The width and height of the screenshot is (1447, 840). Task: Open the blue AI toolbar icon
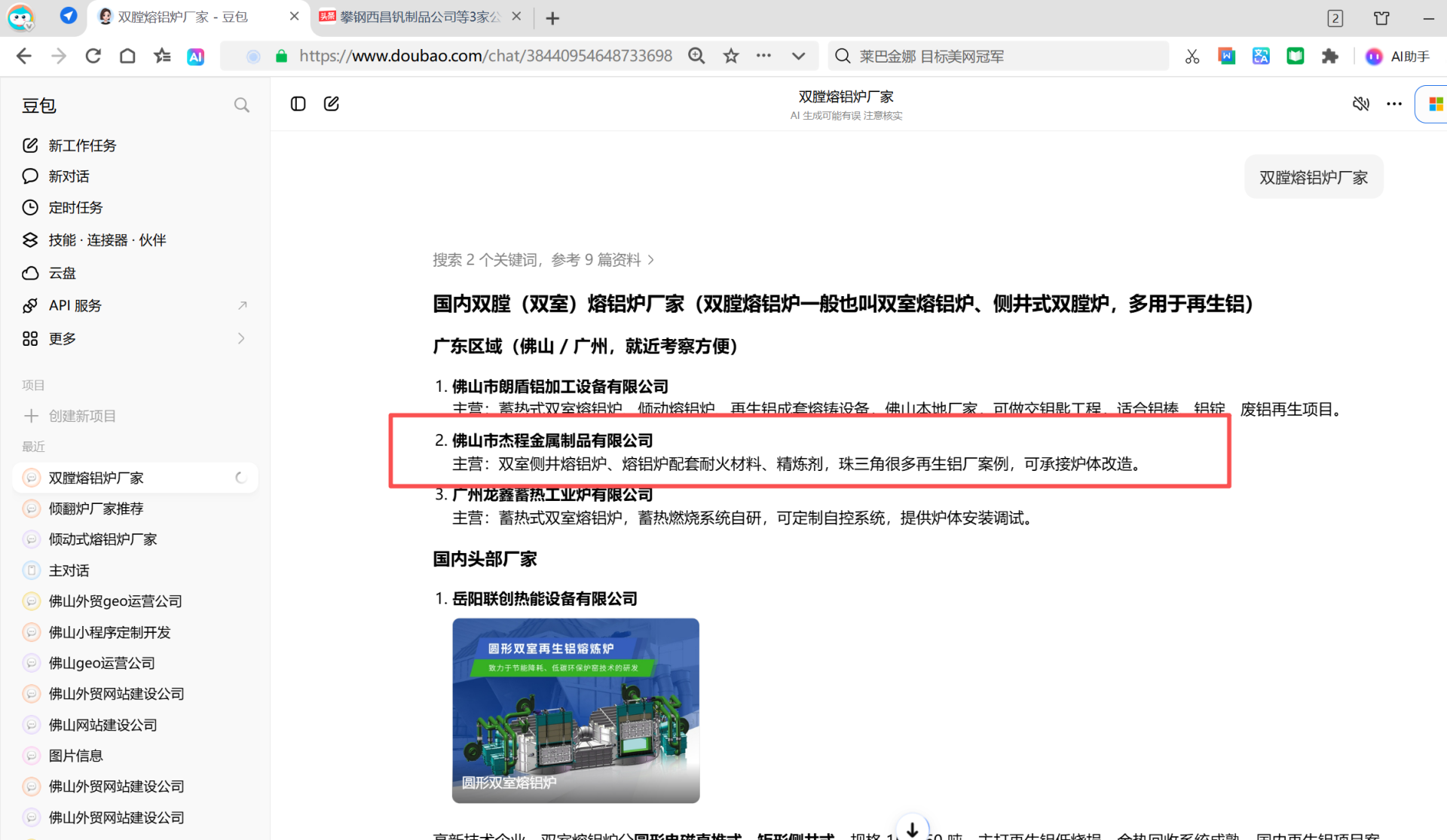coord(195,57)
